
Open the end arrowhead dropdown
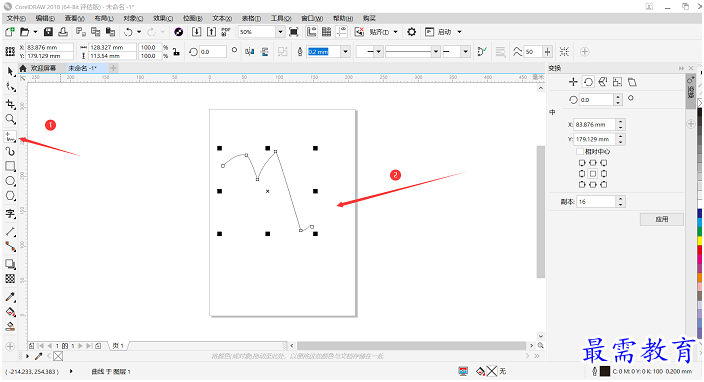pyautogui.click(x=466, y=52)
